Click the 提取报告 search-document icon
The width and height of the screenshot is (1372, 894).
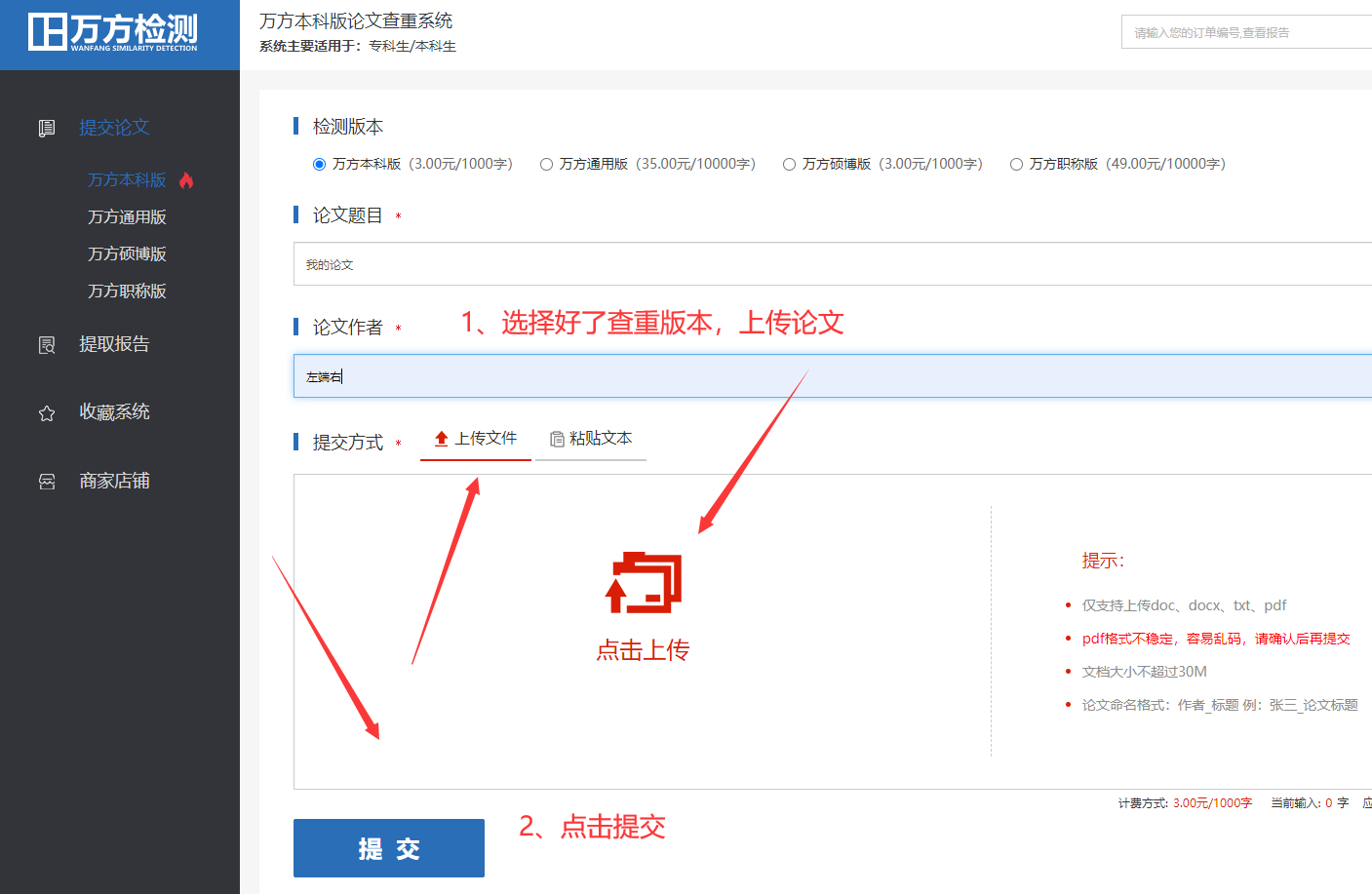47,345
